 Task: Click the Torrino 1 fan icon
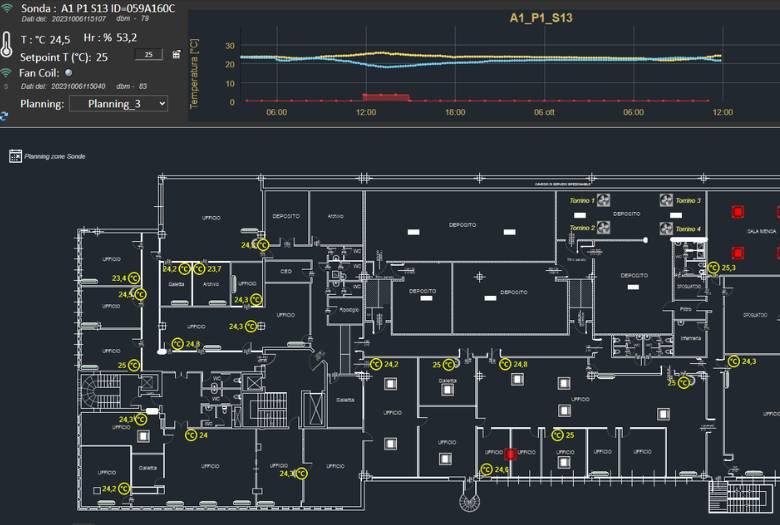click(603, 201)
